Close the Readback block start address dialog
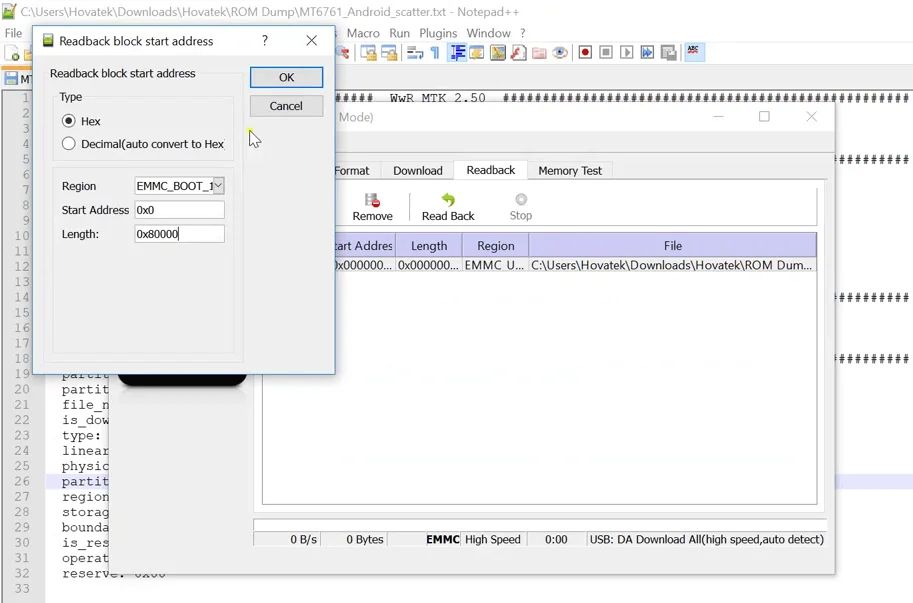This screenshot has width=913, height=603. [x=312, y=40]
